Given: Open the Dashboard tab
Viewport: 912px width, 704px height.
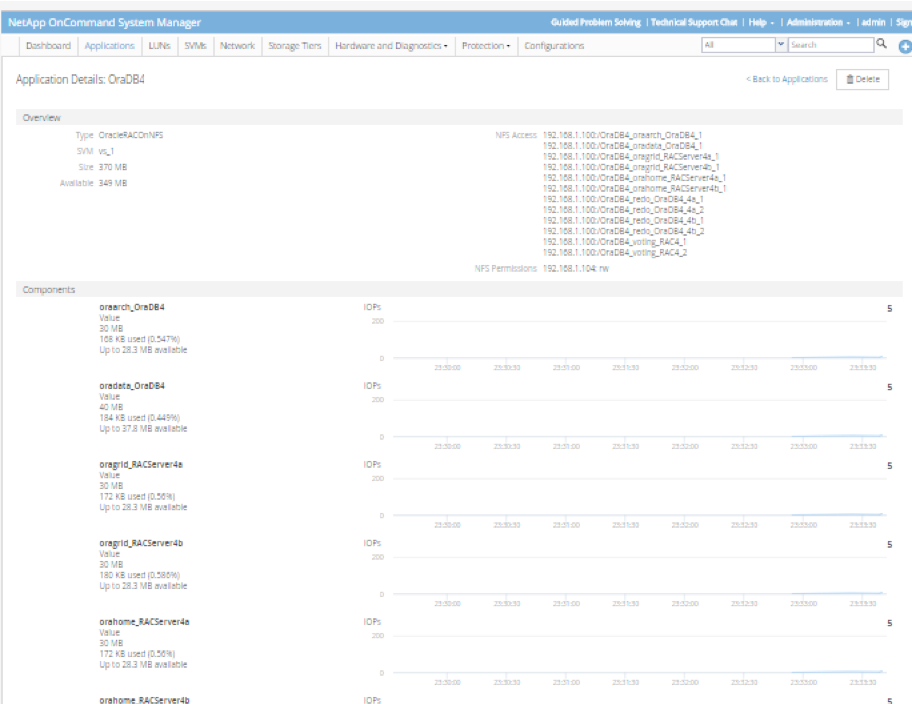Looking at the screenshot, I should 48,45.
